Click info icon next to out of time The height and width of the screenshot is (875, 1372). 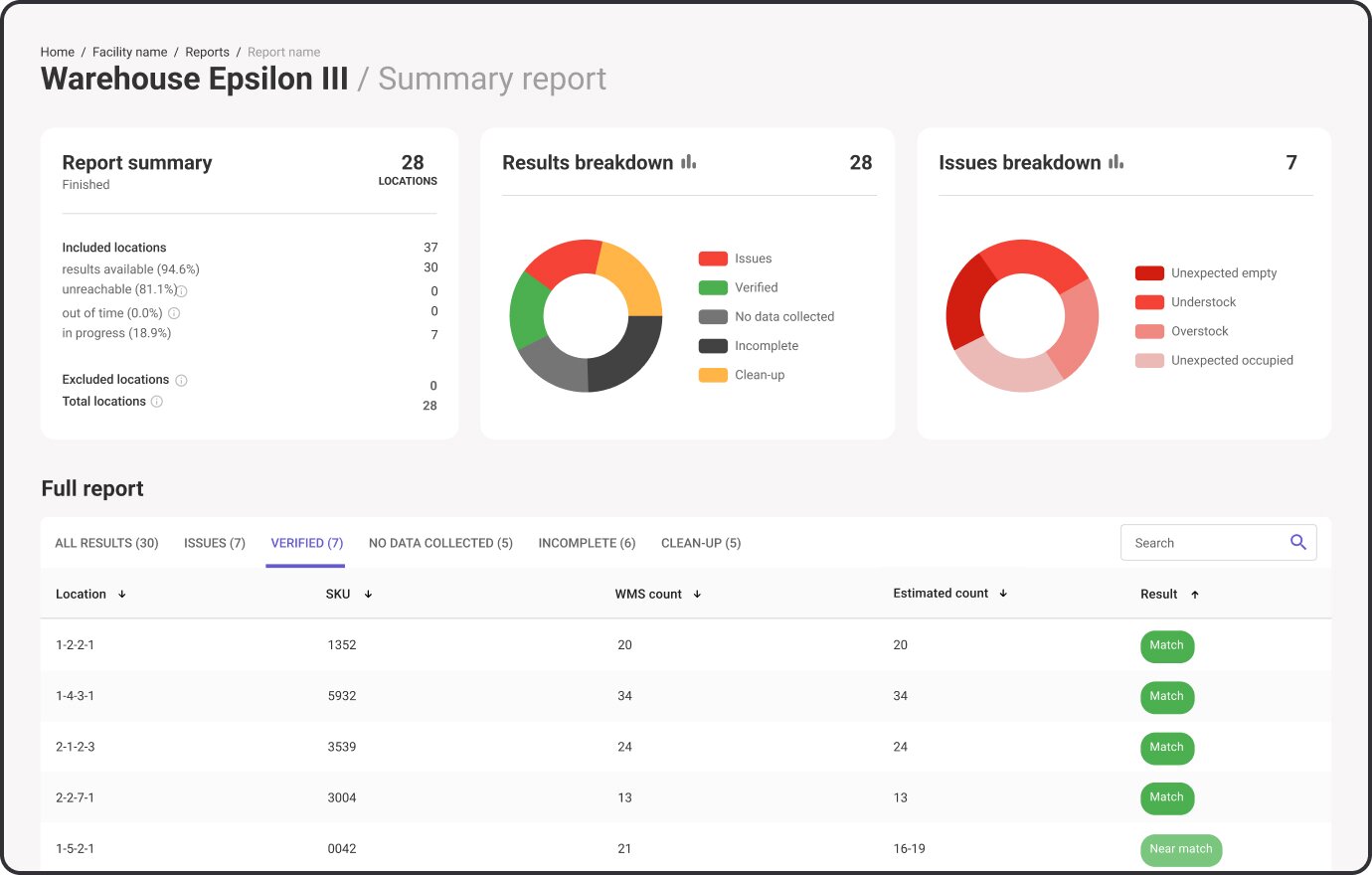[x=174, y=313]
